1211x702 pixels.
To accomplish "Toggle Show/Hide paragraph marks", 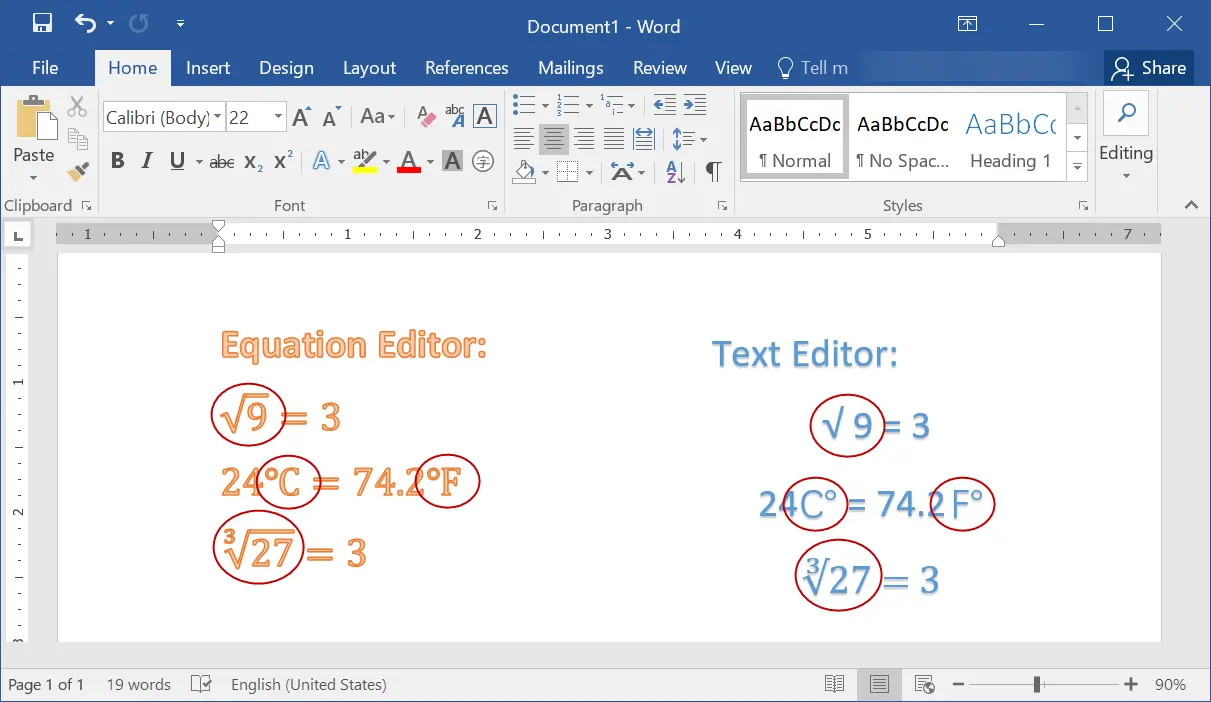I will tap(712, 172).
